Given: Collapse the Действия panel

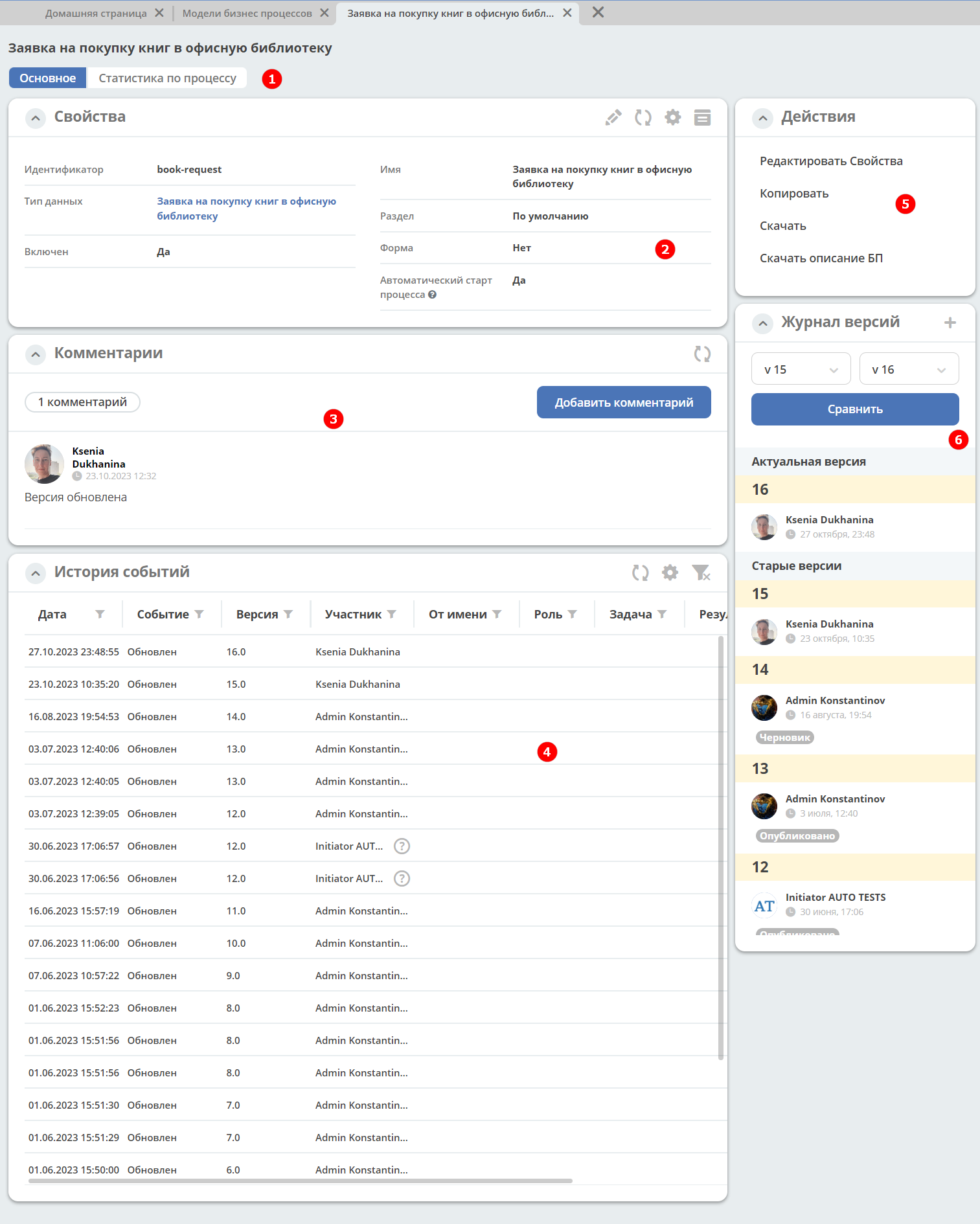Looking at the screenshot, I should (x=763, y=118).
